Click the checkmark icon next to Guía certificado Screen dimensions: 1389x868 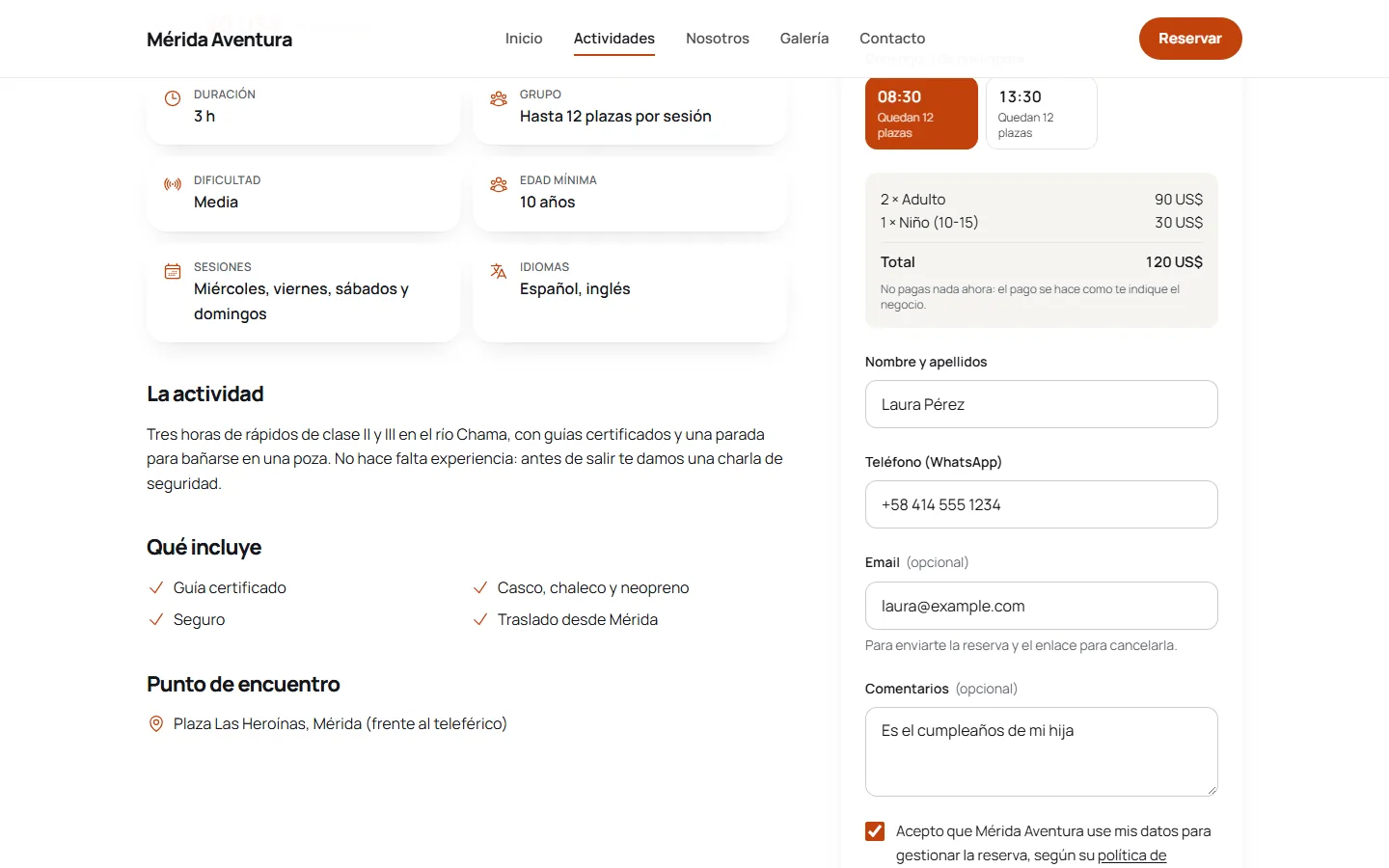pos(155,587)
